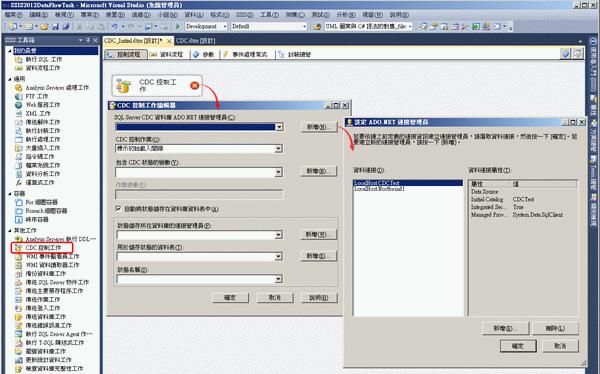
Task: Click 新增 beside ADO.NET connection manager combo
Action: tap(318, 127)
